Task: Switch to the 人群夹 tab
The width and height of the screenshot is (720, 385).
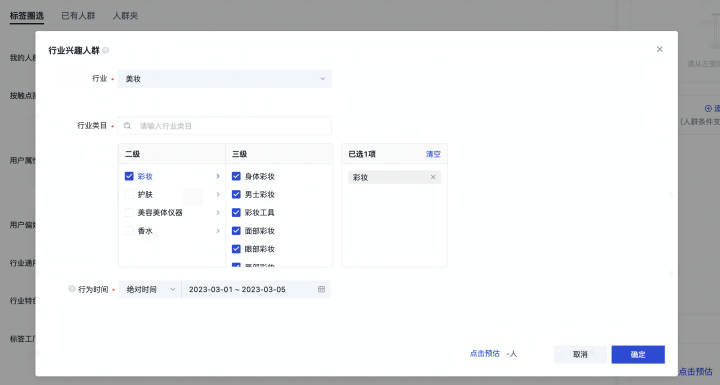Action: pyautogui.click(x=125, y=16)
